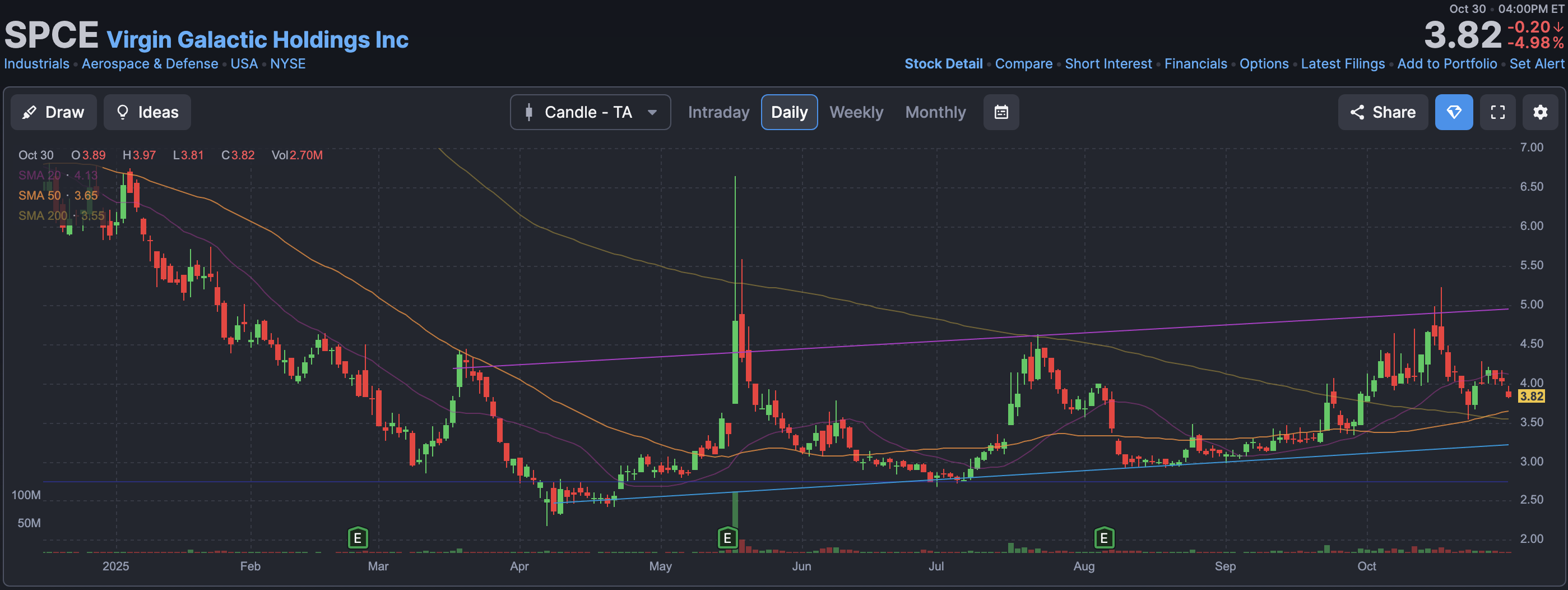The height and width of the screenshot is (590, 1568).
Task: Click the Oct 30 date in OHLC readout
Action: tap(36, 155)
